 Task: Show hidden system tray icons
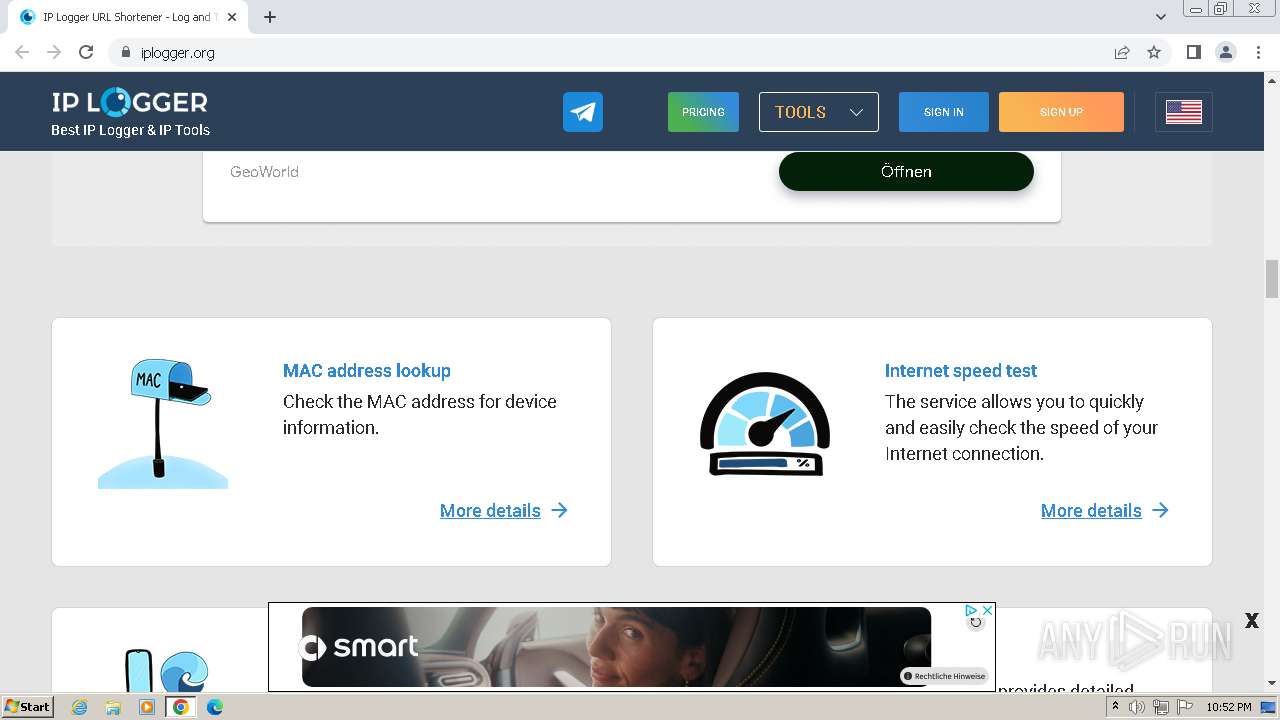[x=1115, y=707]
